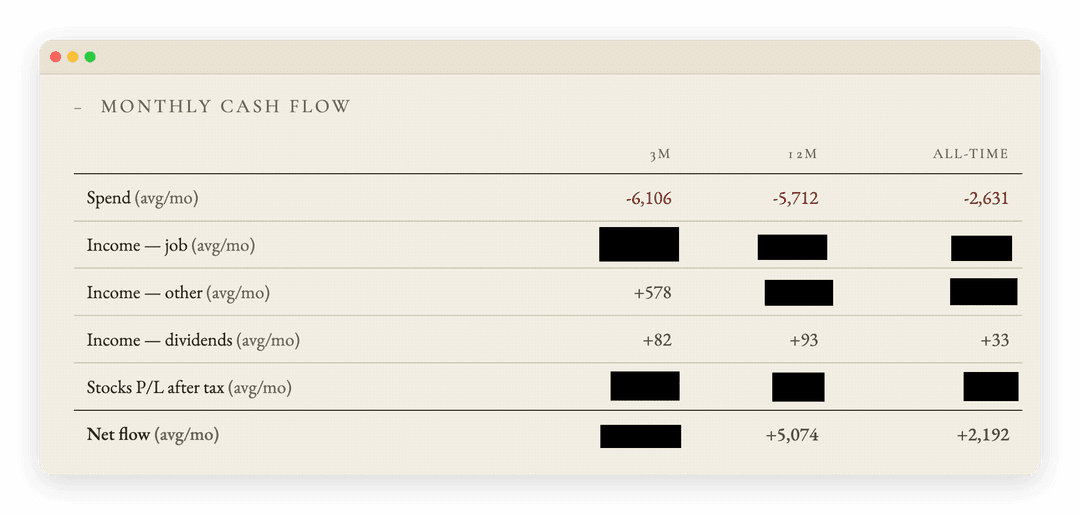Image resolution: width=1080 pixels, height=515 pixels.
Task: Click the red close window button
Action: (56, 56)
